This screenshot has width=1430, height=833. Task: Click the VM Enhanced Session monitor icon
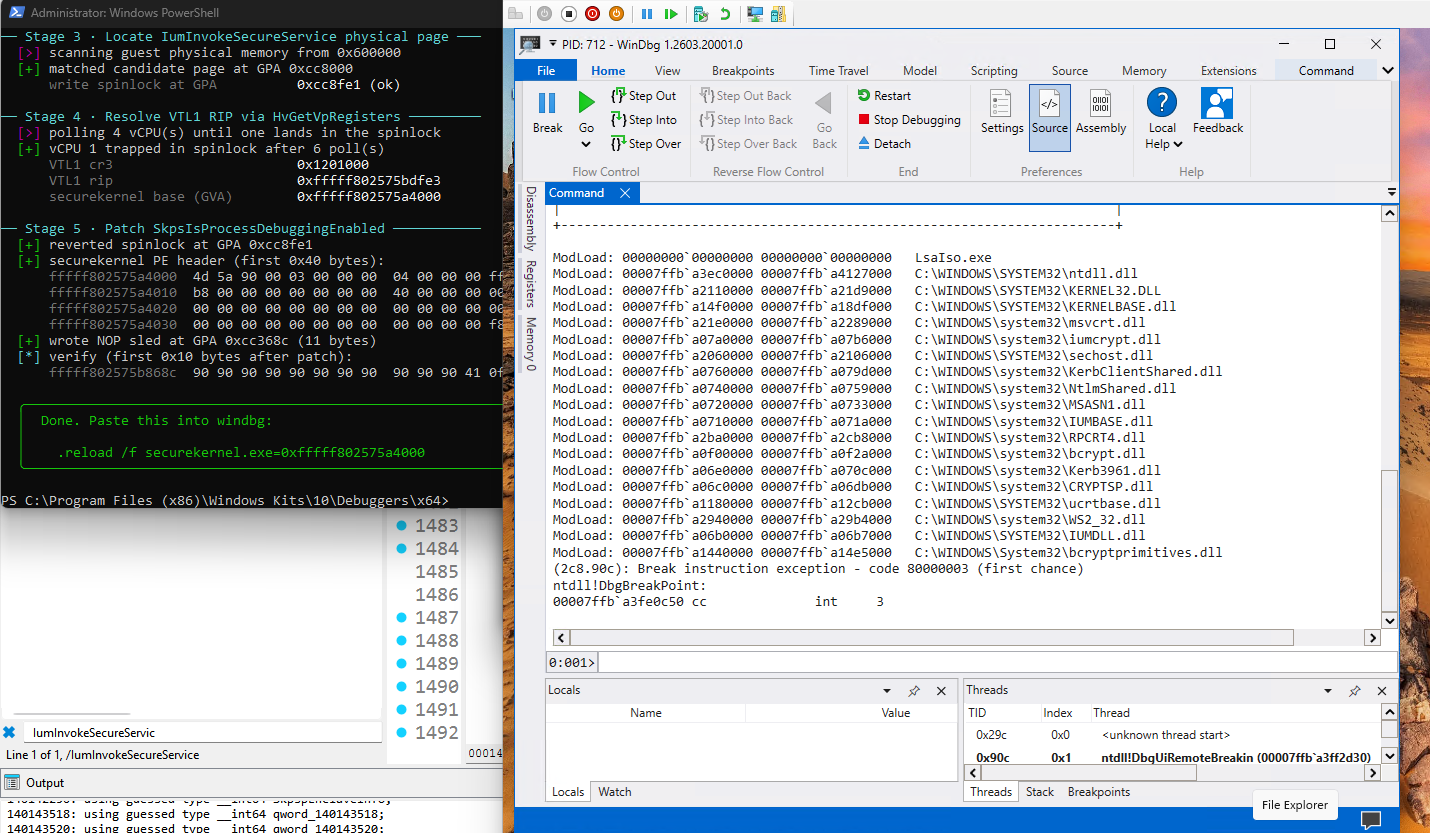755,14
